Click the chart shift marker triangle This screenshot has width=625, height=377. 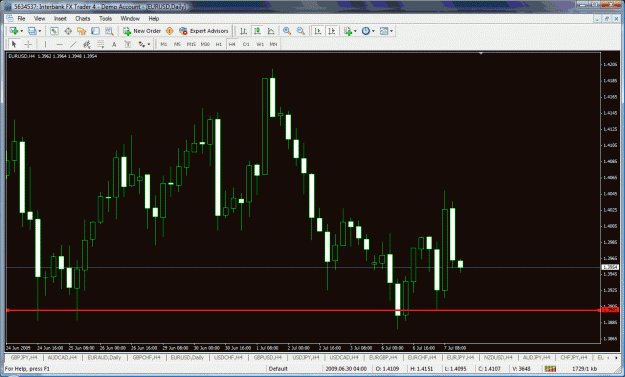click(x=481, y=53)
